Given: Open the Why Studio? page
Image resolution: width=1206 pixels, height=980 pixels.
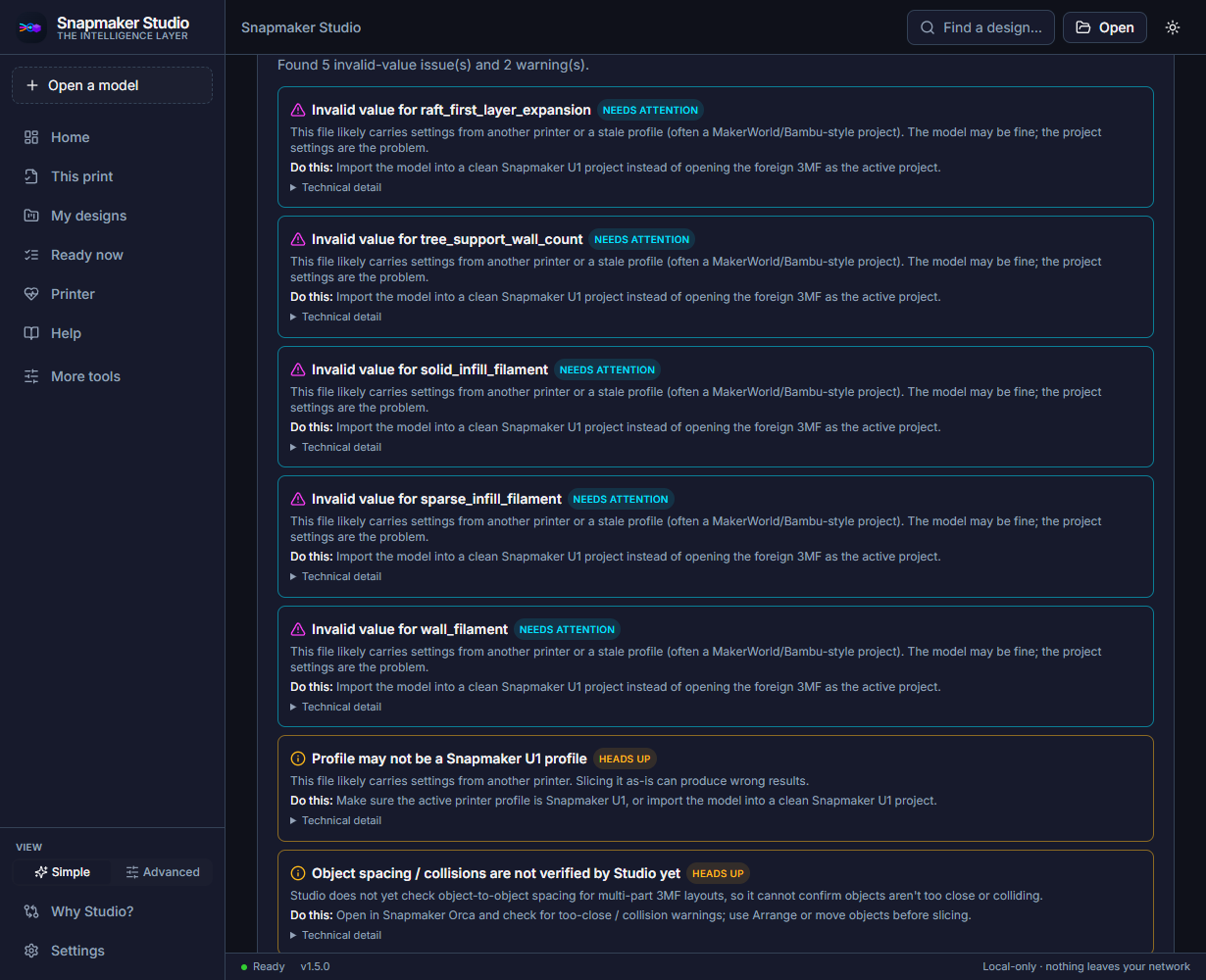Looking at the screenshot, I should pyautogui.click(x=113, y=911).
